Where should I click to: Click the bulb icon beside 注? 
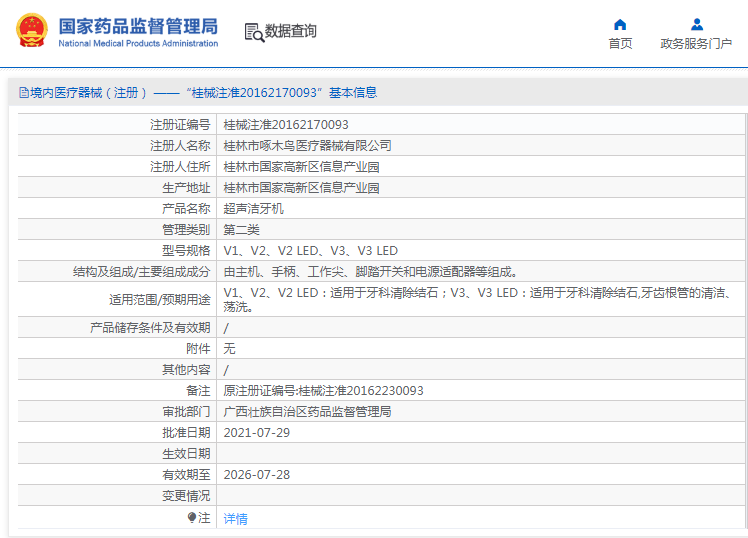(x=192, y=517)
